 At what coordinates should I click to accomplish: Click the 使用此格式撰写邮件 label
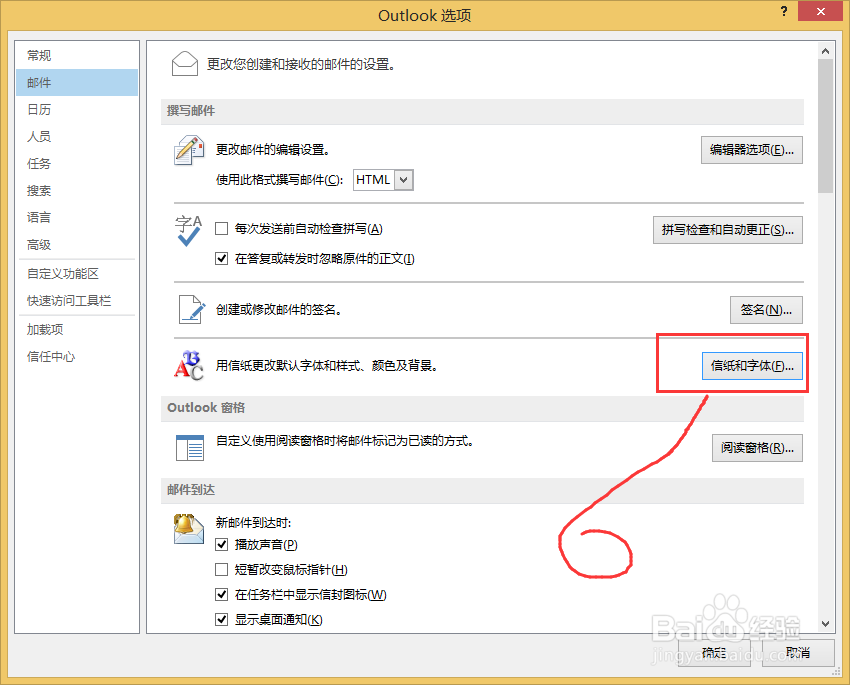[279, 180]
